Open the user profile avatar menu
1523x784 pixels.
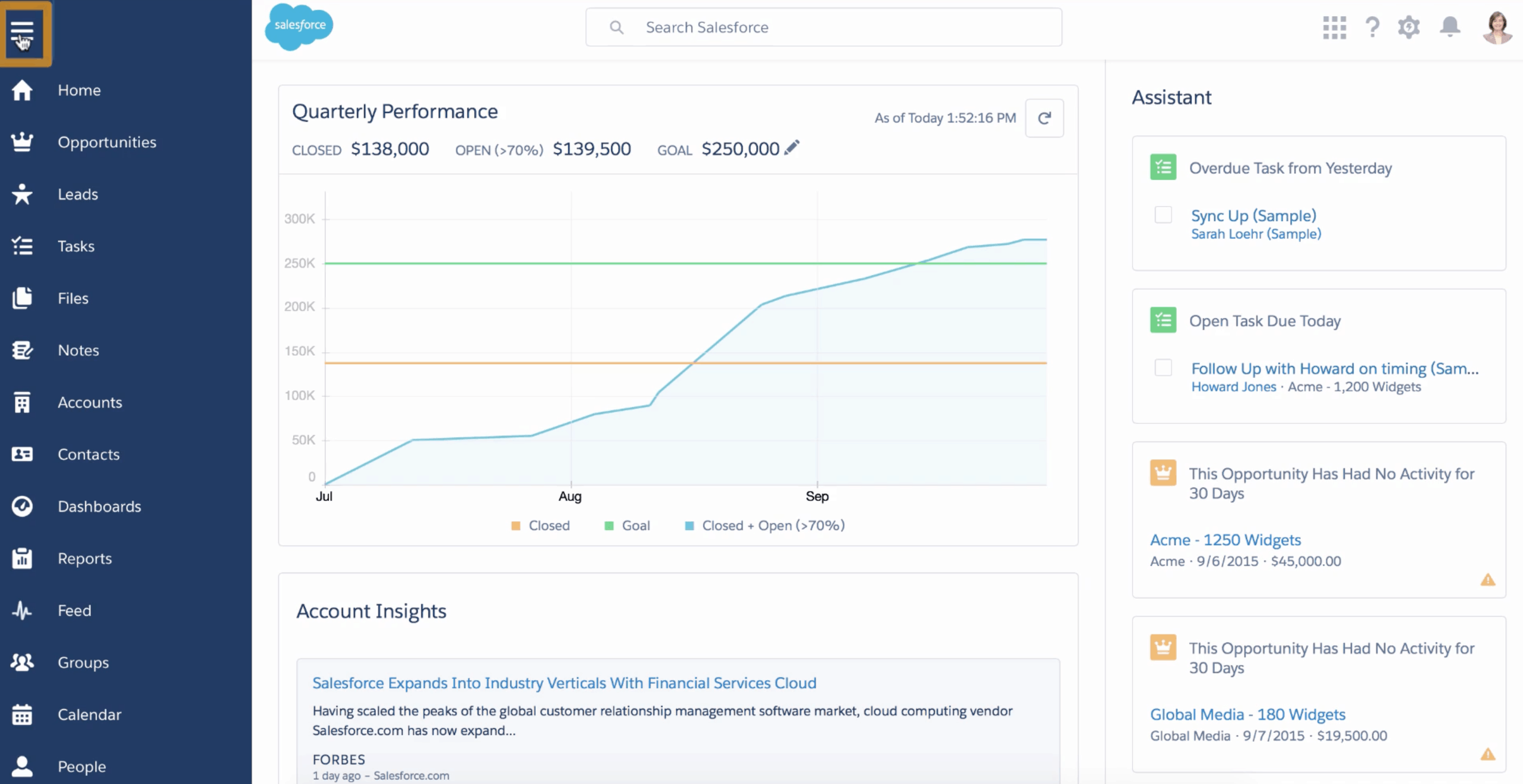point(1497,27)
